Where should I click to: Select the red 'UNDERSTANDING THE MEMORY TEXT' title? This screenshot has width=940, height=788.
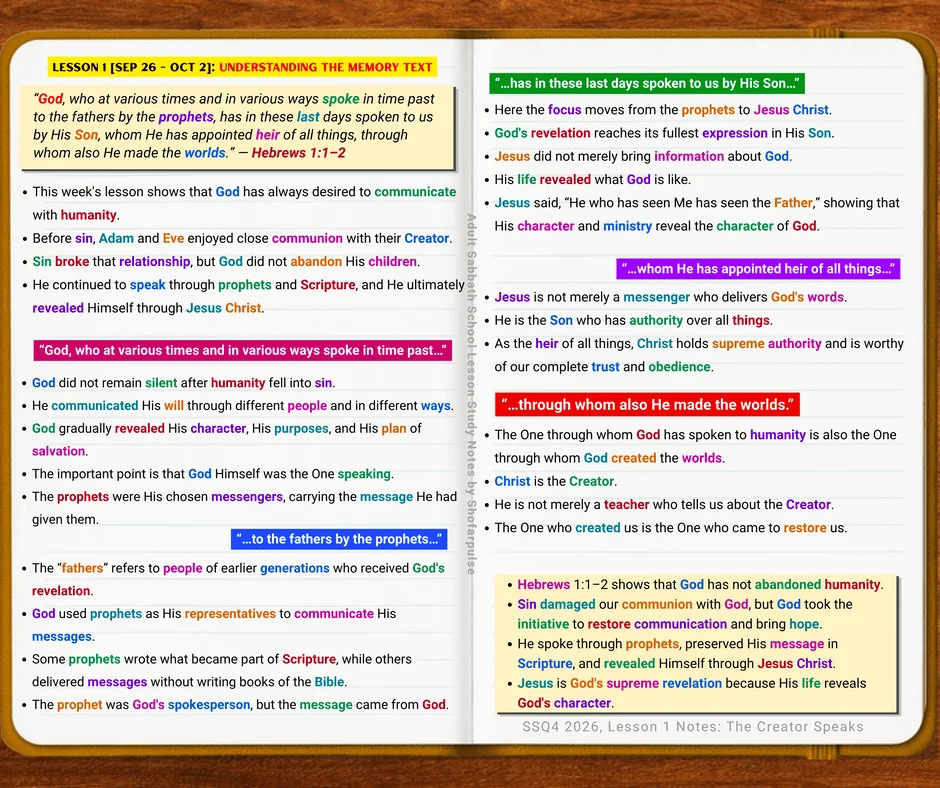(326, 67)
